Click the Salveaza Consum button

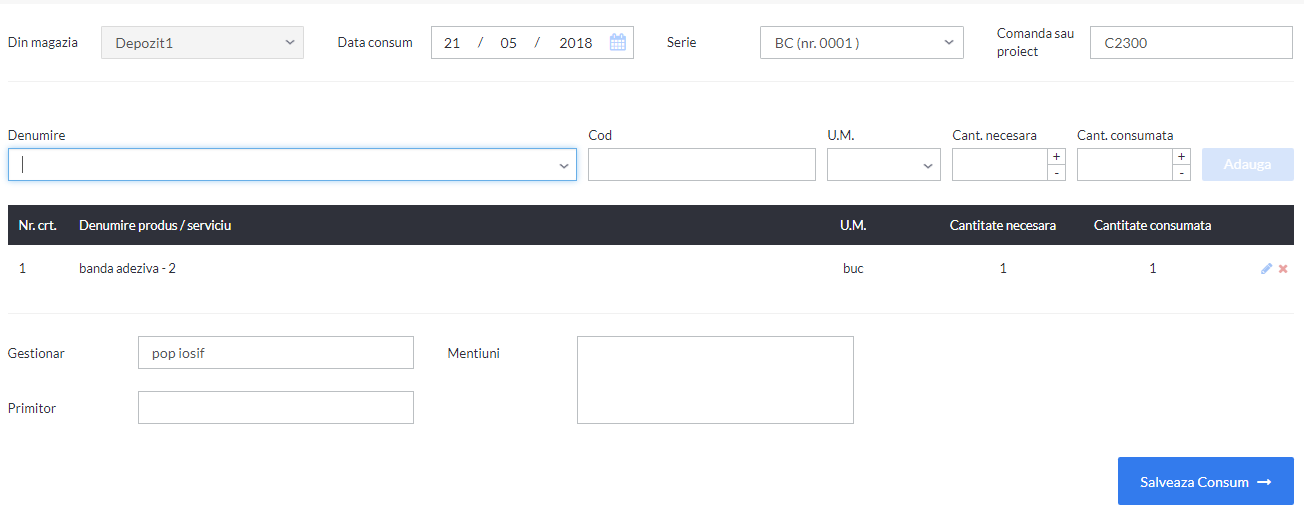click(x=1205, y=482)
